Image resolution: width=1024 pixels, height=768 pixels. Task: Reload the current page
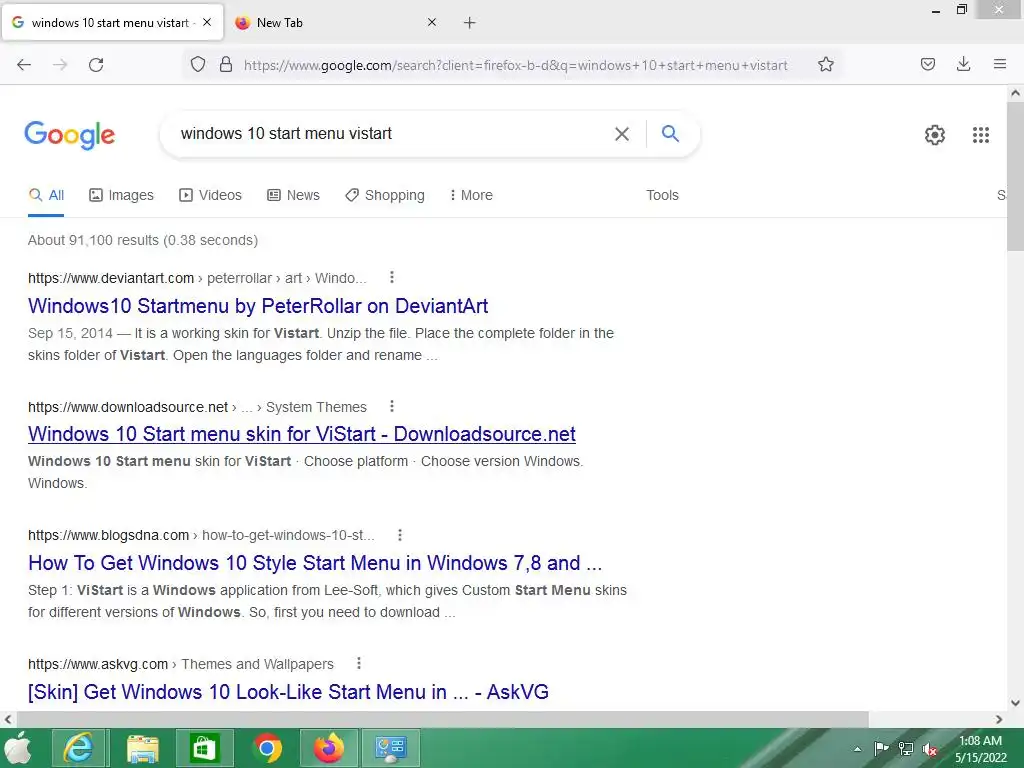click(96, 65)
